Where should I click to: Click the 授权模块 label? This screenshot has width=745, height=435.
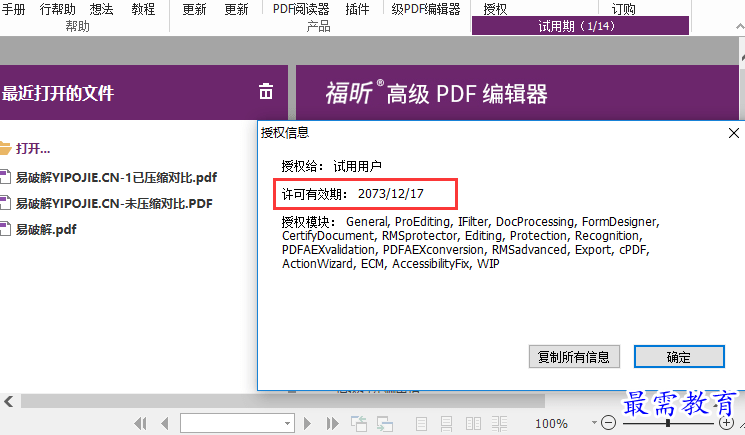click(x=308, y=222)
